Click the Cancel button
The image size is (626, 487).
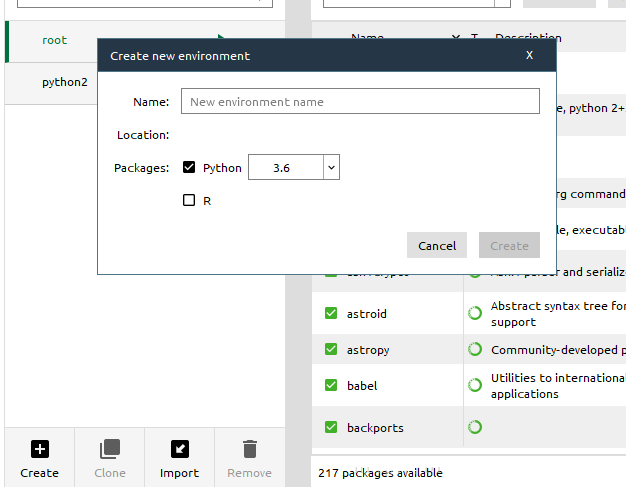(x=437, y=245)
